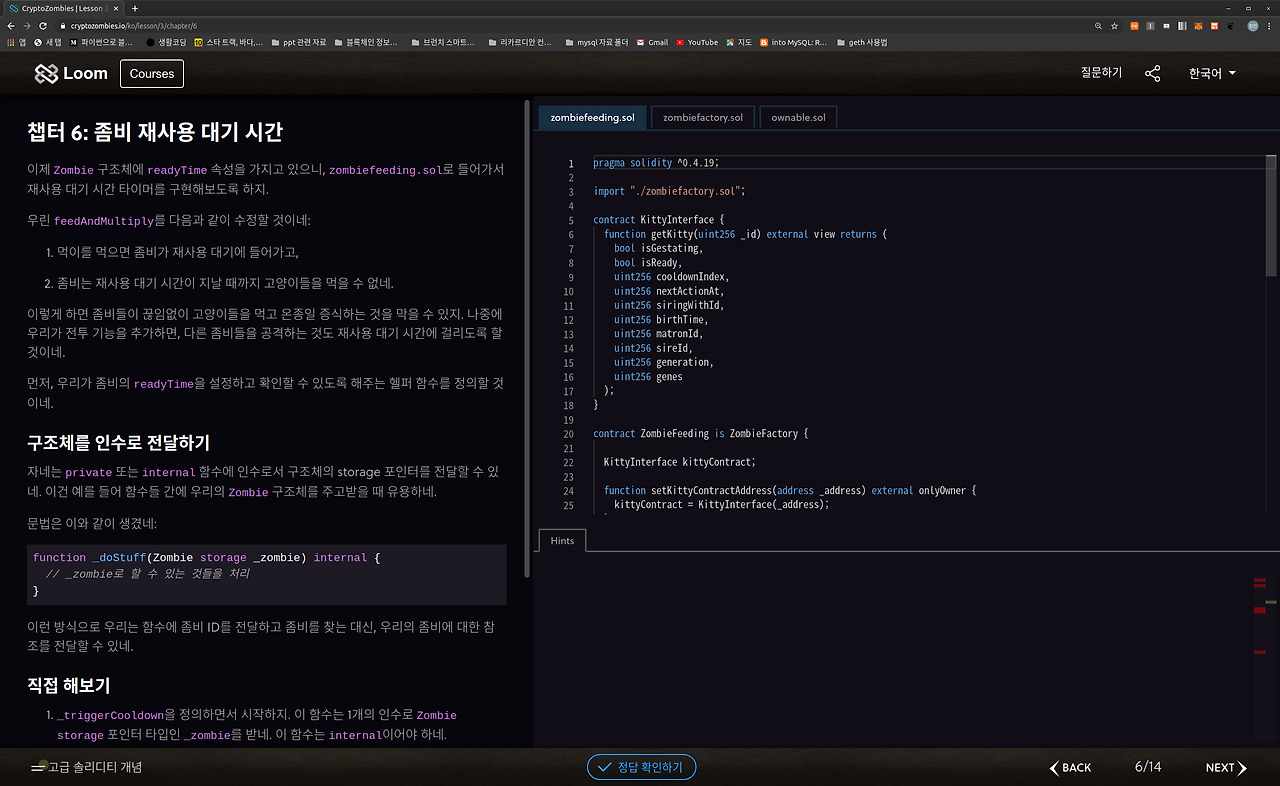Open the 새 탭 bookmark

[x=48, y=42]
